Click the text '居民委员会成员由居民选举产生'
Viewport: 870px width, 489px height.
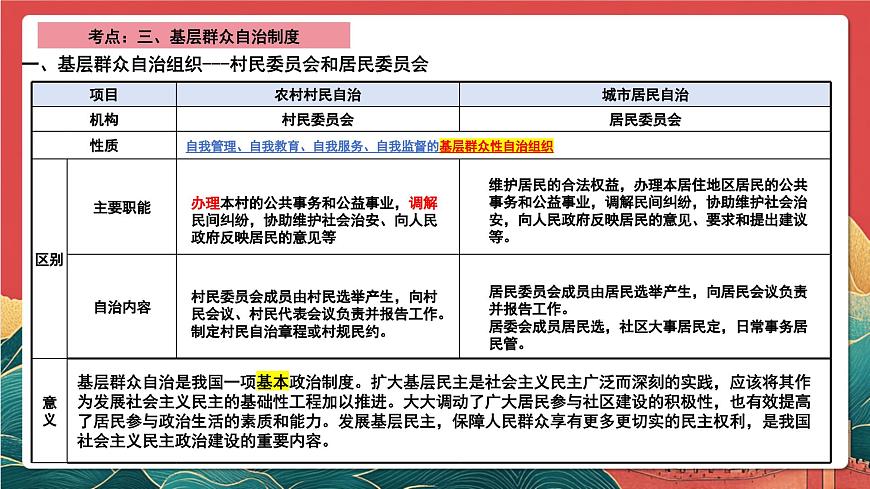590,292
